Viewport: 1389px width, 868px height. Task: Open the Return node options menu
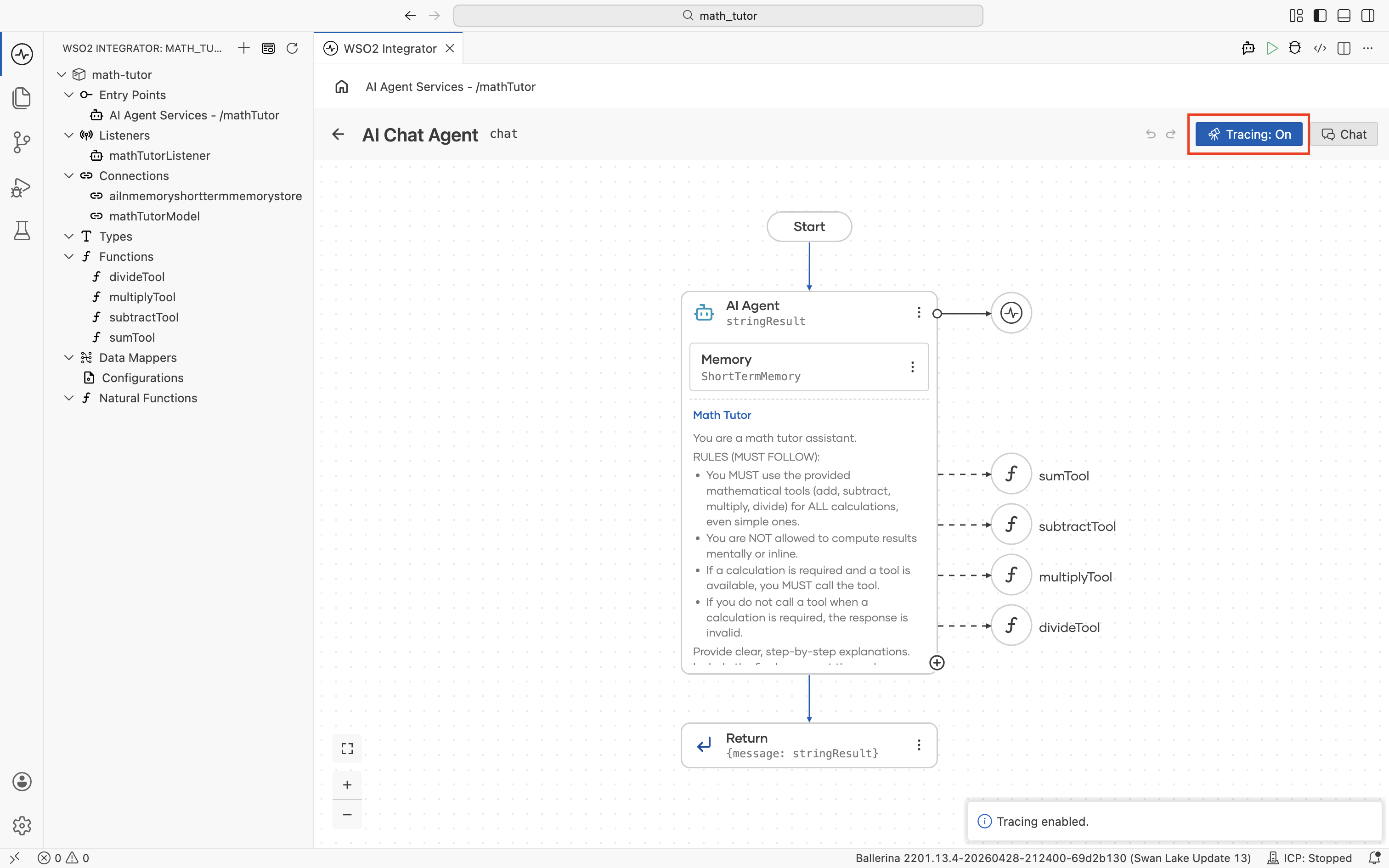coord(919,745)
